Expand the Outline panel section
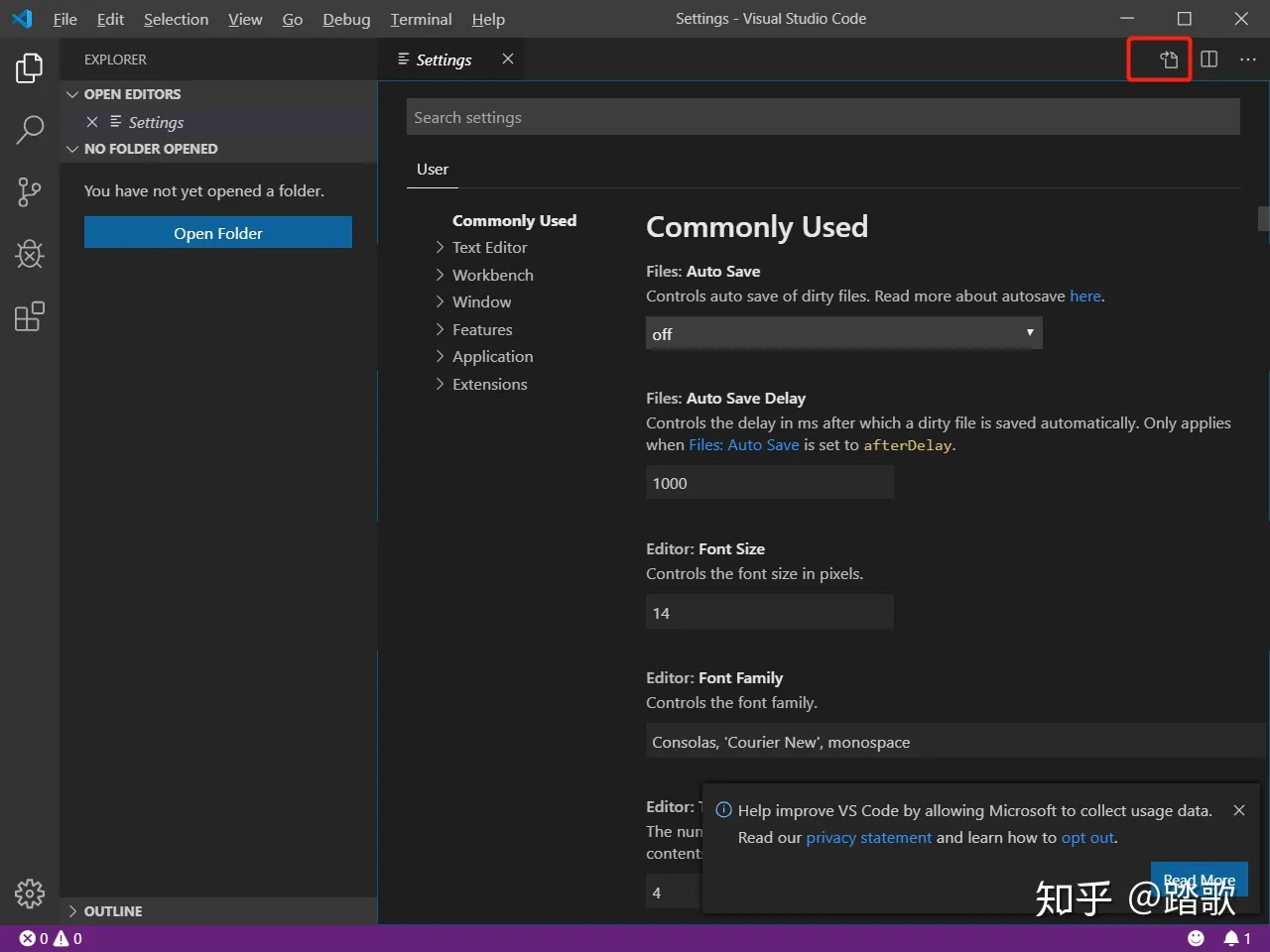This screenshot has width=1270, height=952. pos(112,911)
